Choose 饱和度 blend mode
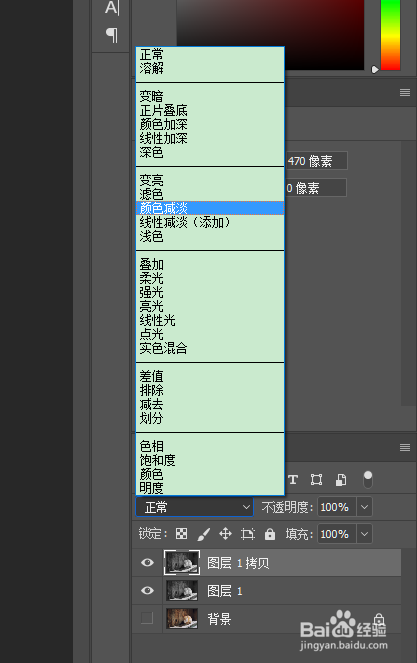Viewport: 417px width, 663px height. [210, 460]
